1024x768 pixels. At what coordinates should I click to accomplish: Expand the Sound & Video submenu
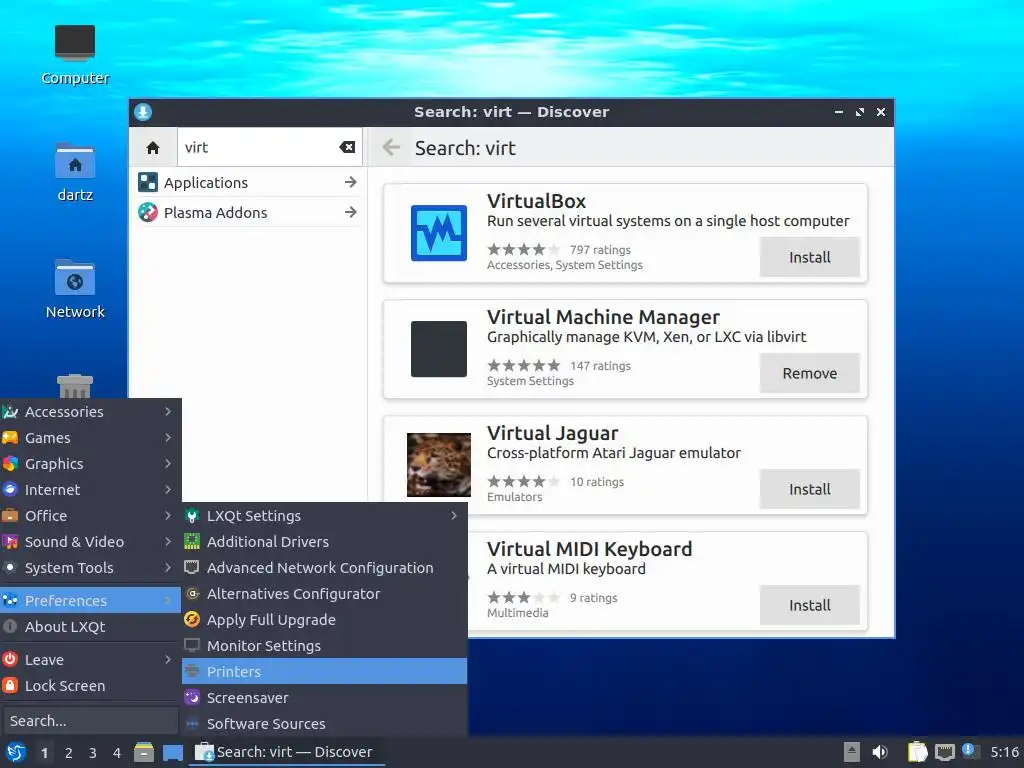90,542
